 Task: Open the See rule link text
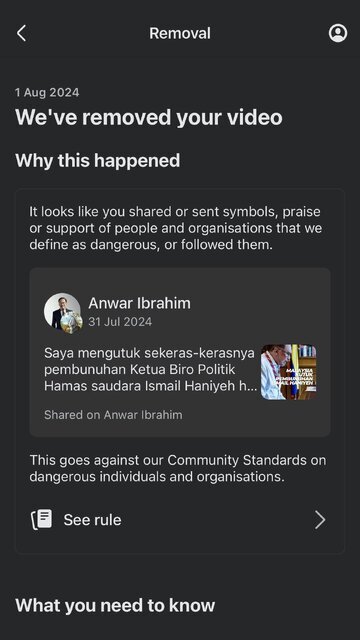pyautogui.click(x=92, y=520)
